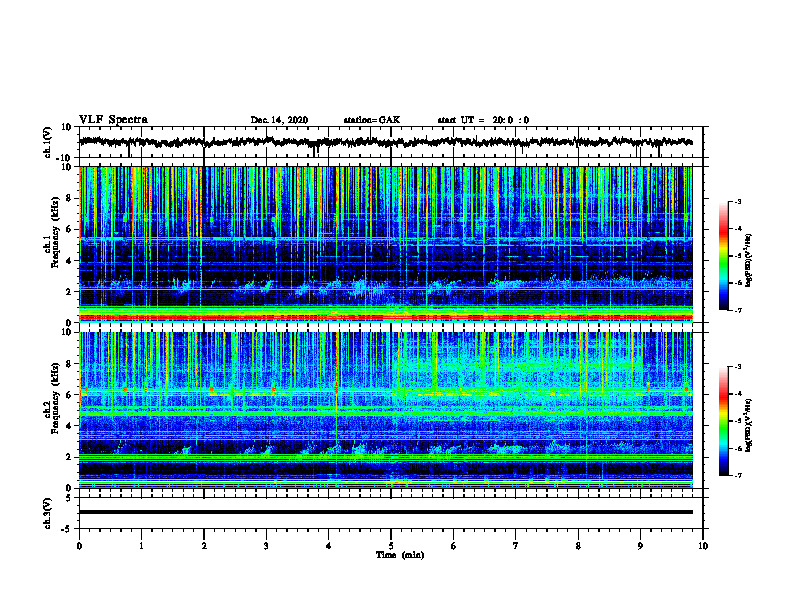Click the flat ch.3 voltage trace line

pos(385,512)
